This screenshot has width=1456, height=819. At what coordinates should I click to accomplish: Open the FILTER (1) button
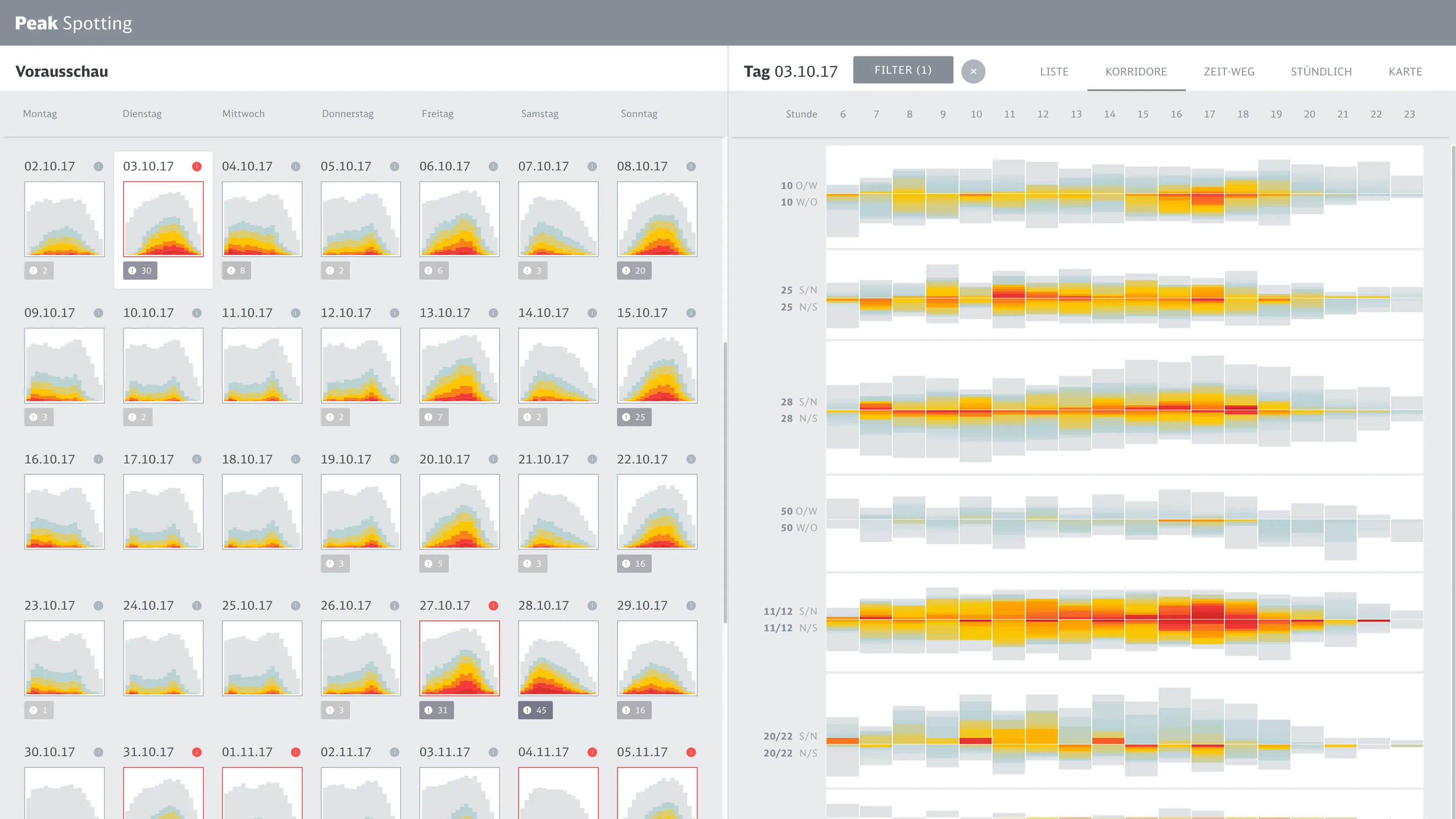(x=903, y=69)
